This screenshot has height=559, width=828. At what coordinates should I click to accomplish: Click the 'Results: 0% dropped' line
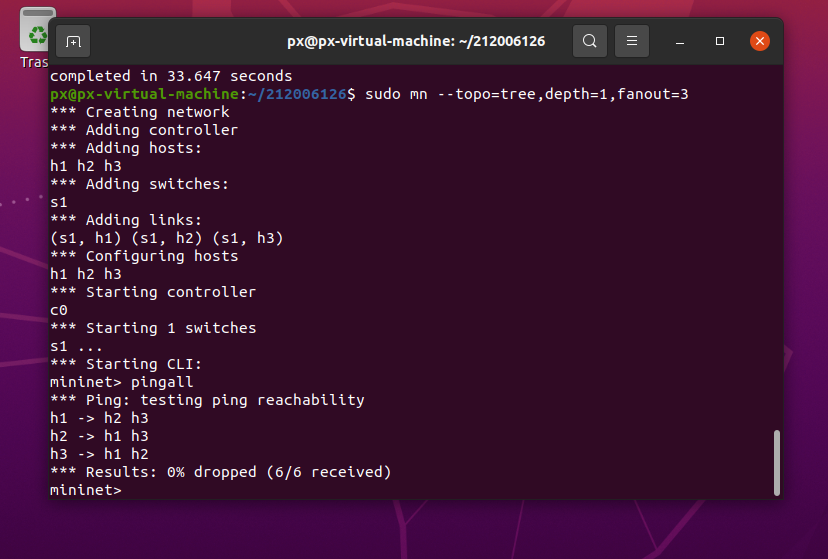(x=221, y=472)
